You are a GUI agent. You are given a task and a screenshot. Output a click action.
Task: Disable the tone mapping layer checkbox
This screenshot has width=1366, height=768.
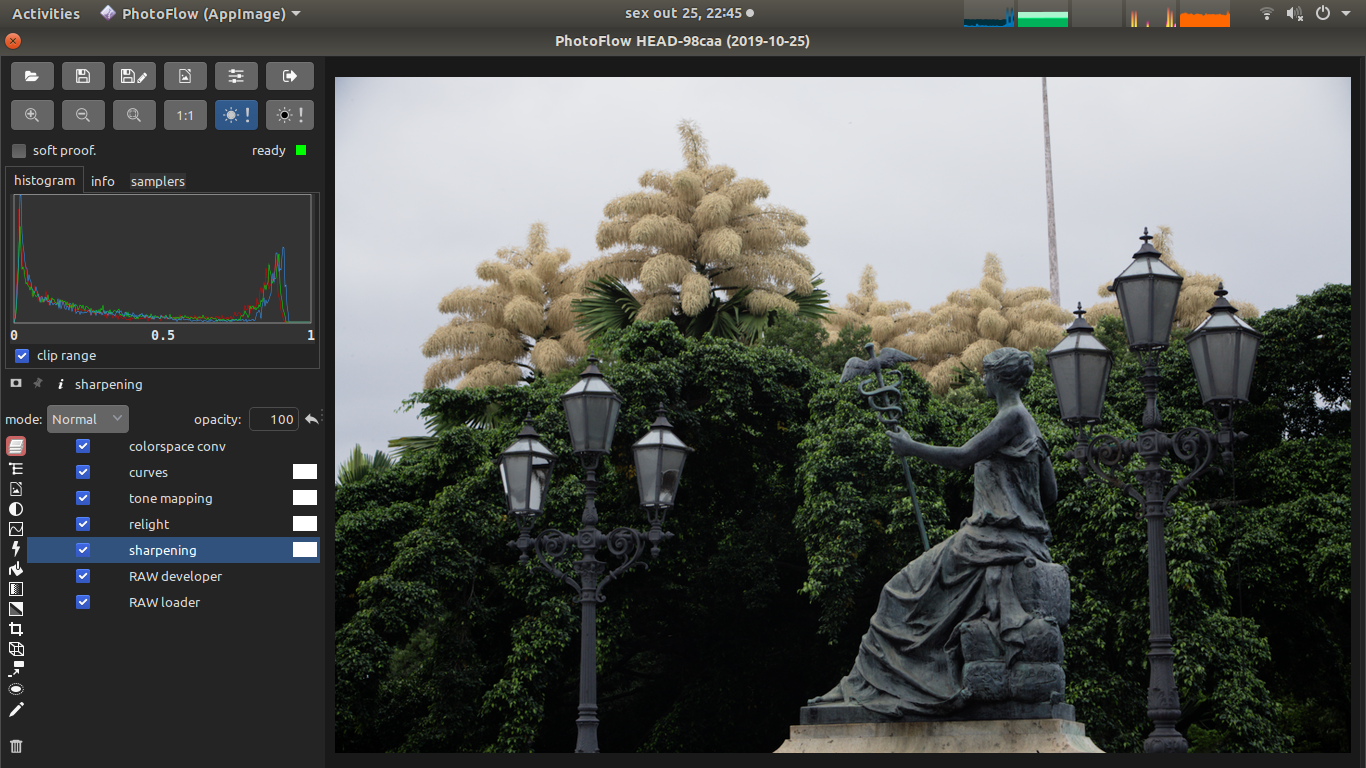coord(83,498)
